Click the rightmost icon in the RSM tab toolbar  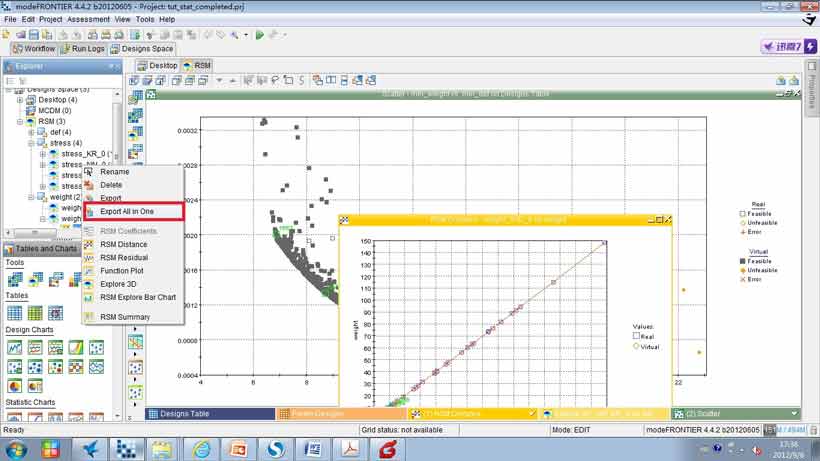tap(794, 80)
